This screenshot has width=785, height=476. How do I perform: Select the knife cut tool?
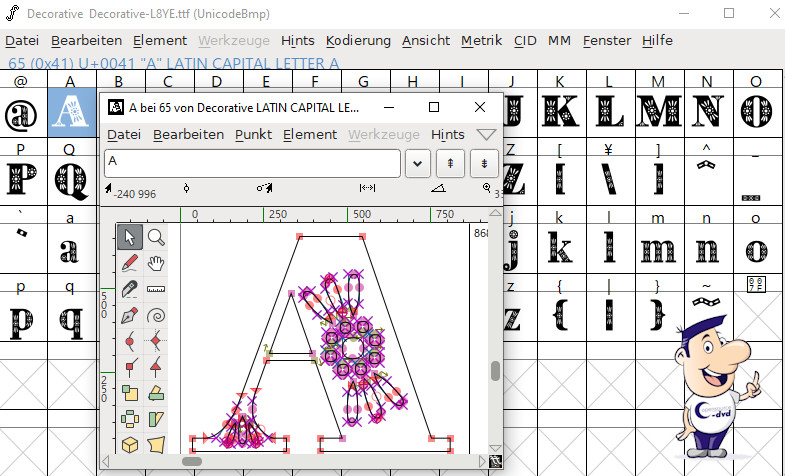[x=130, y=289]
